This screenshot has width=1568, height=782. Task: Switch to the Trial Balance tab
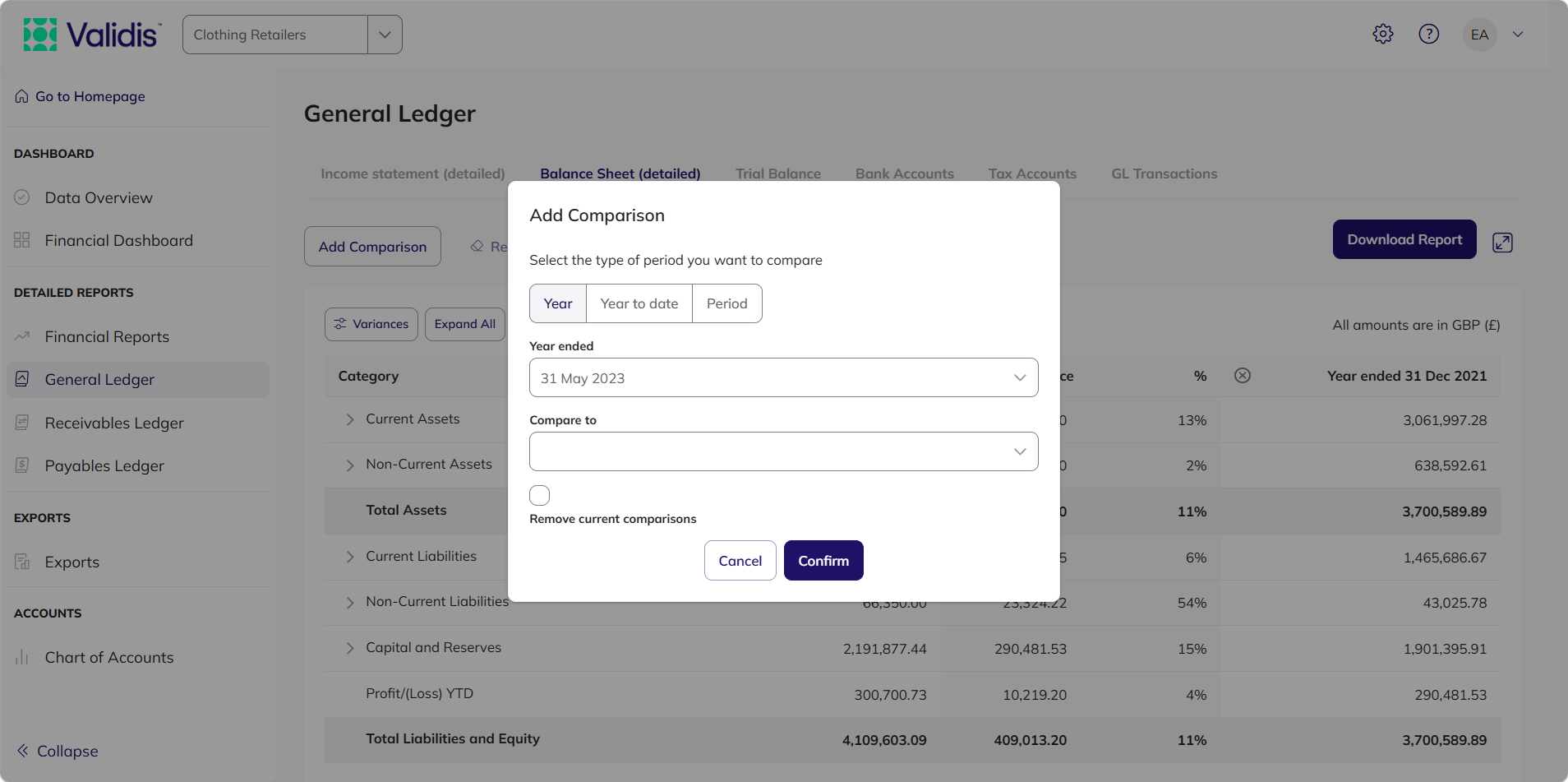click(778, 174)
